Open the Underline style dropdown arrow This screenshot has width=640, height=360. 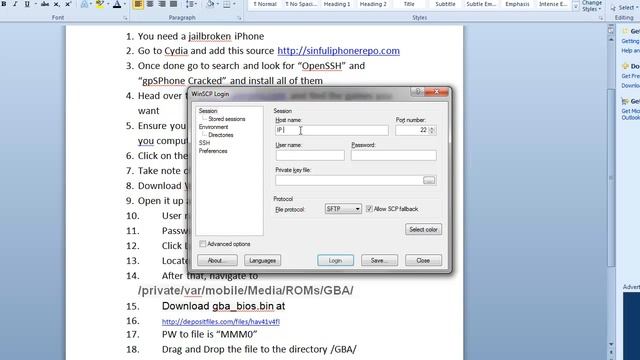coord(35,4)
